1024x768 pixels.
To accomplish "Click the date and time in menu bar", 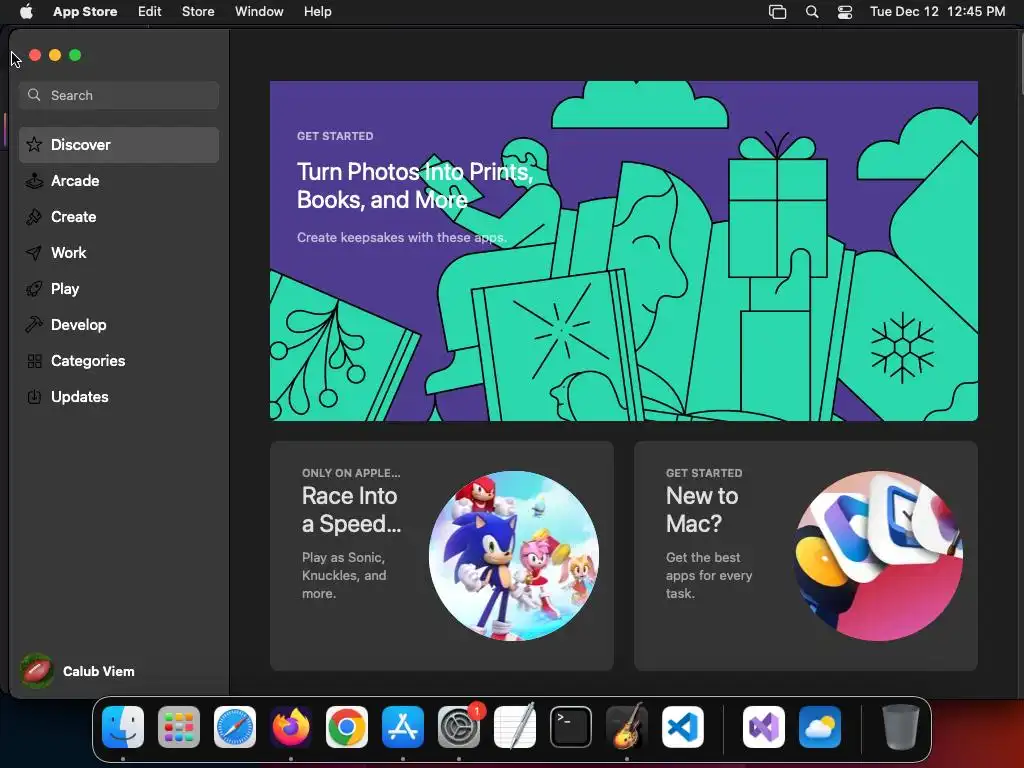I will coord(937,12).
